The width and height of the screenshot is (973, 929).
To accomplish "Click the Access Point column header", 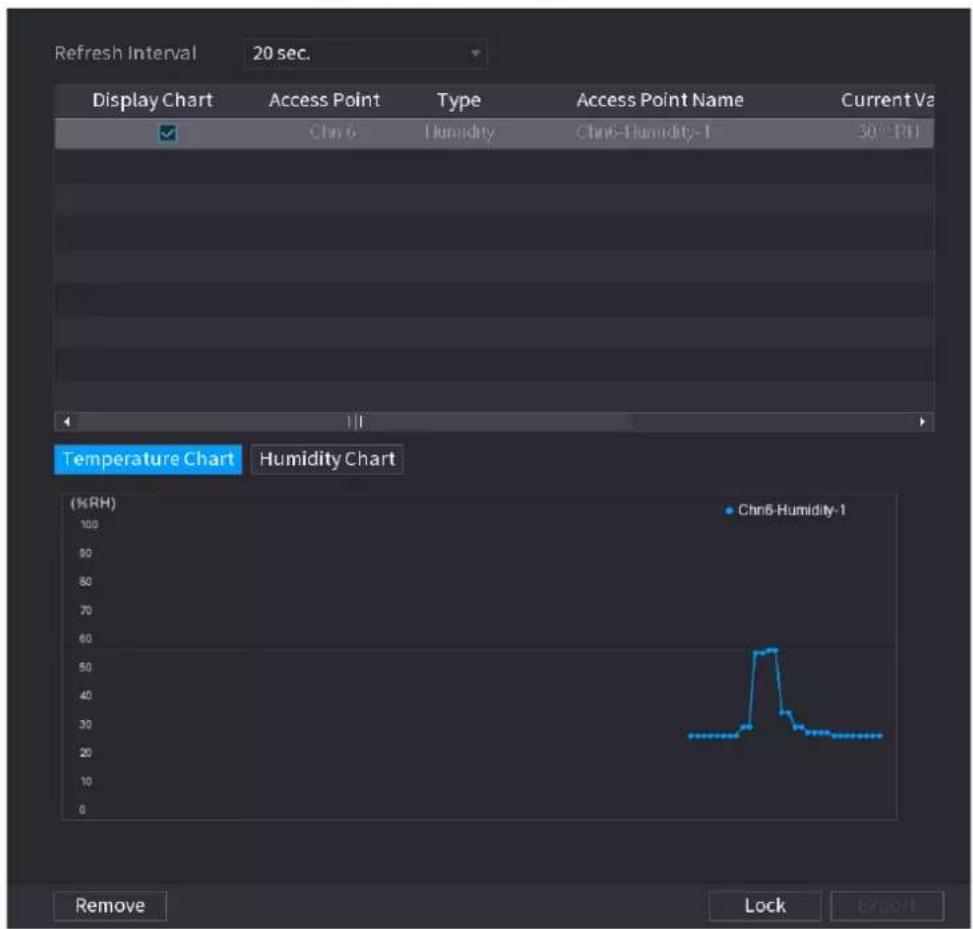I will [x=325, y=101].
